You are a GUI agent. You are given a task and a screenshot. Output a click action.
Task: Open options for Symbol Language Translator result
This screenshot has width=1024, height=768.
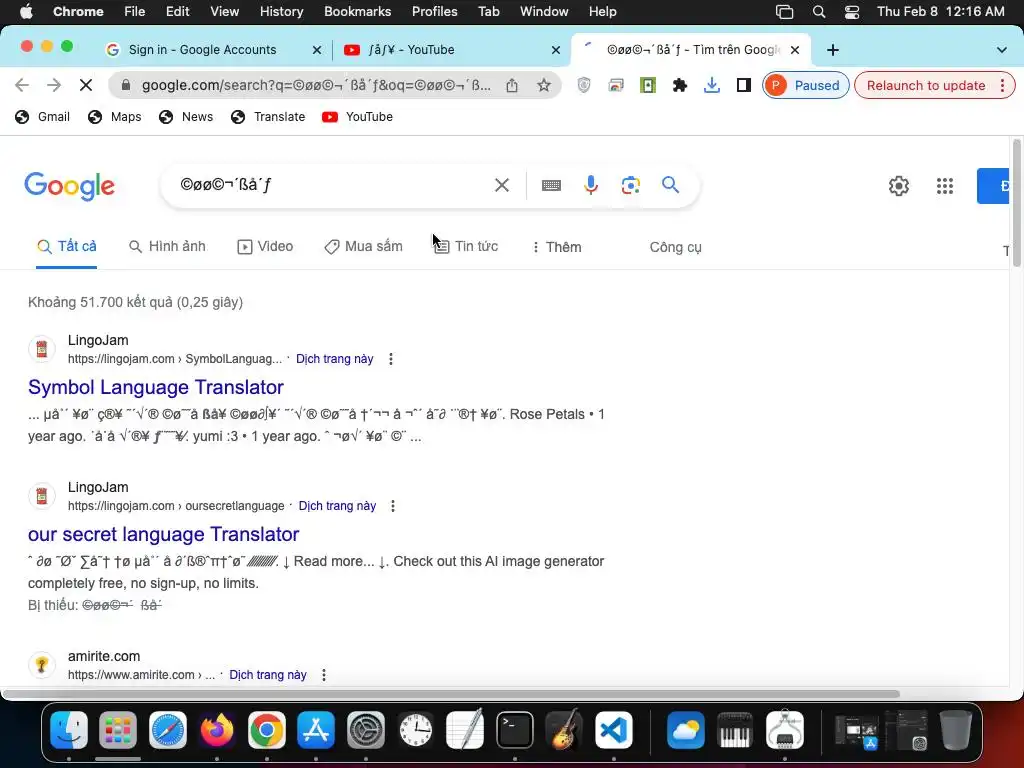click(391, 359)
